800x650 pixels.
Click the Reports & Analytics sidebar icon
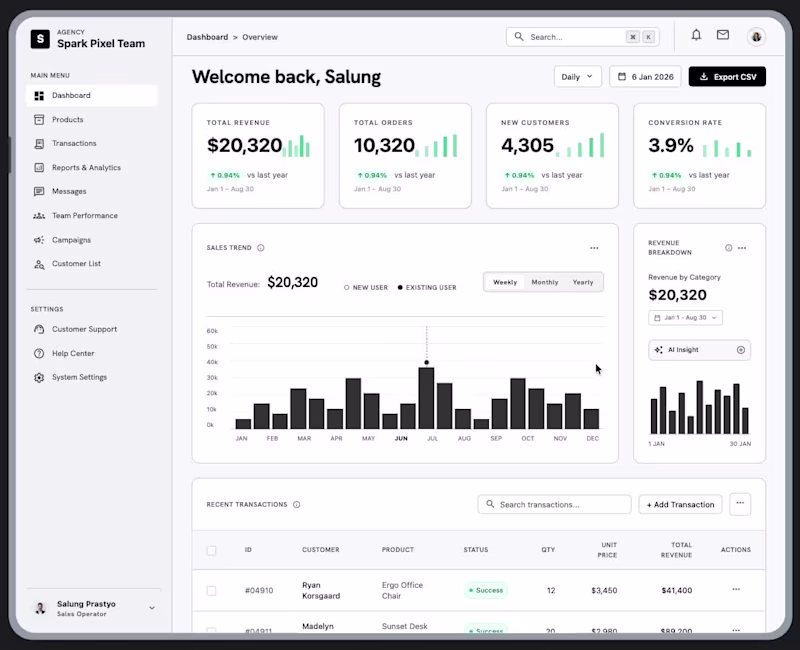[39, 167]
